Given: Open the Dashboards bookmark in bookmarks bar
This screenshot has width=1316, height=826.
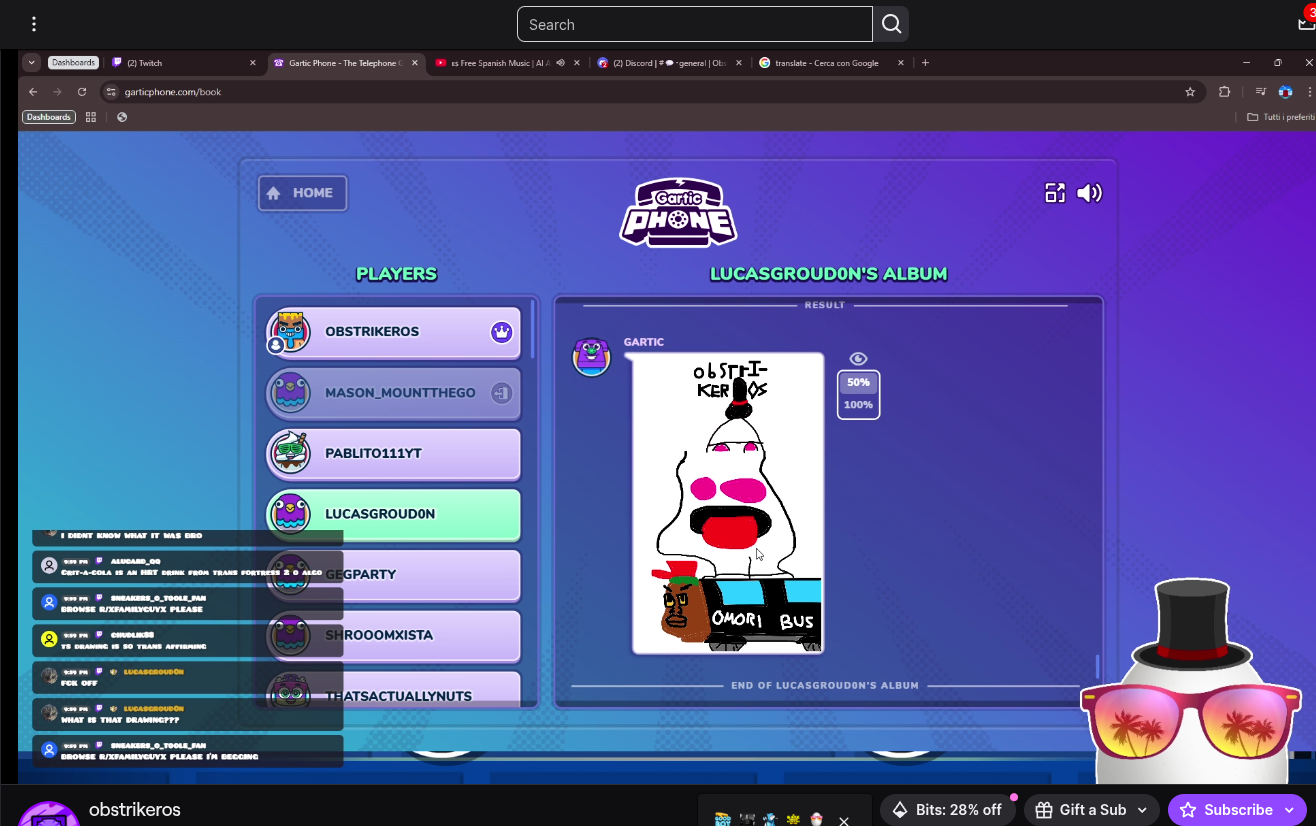Looking at the screenshot, I should click(49, 117).
